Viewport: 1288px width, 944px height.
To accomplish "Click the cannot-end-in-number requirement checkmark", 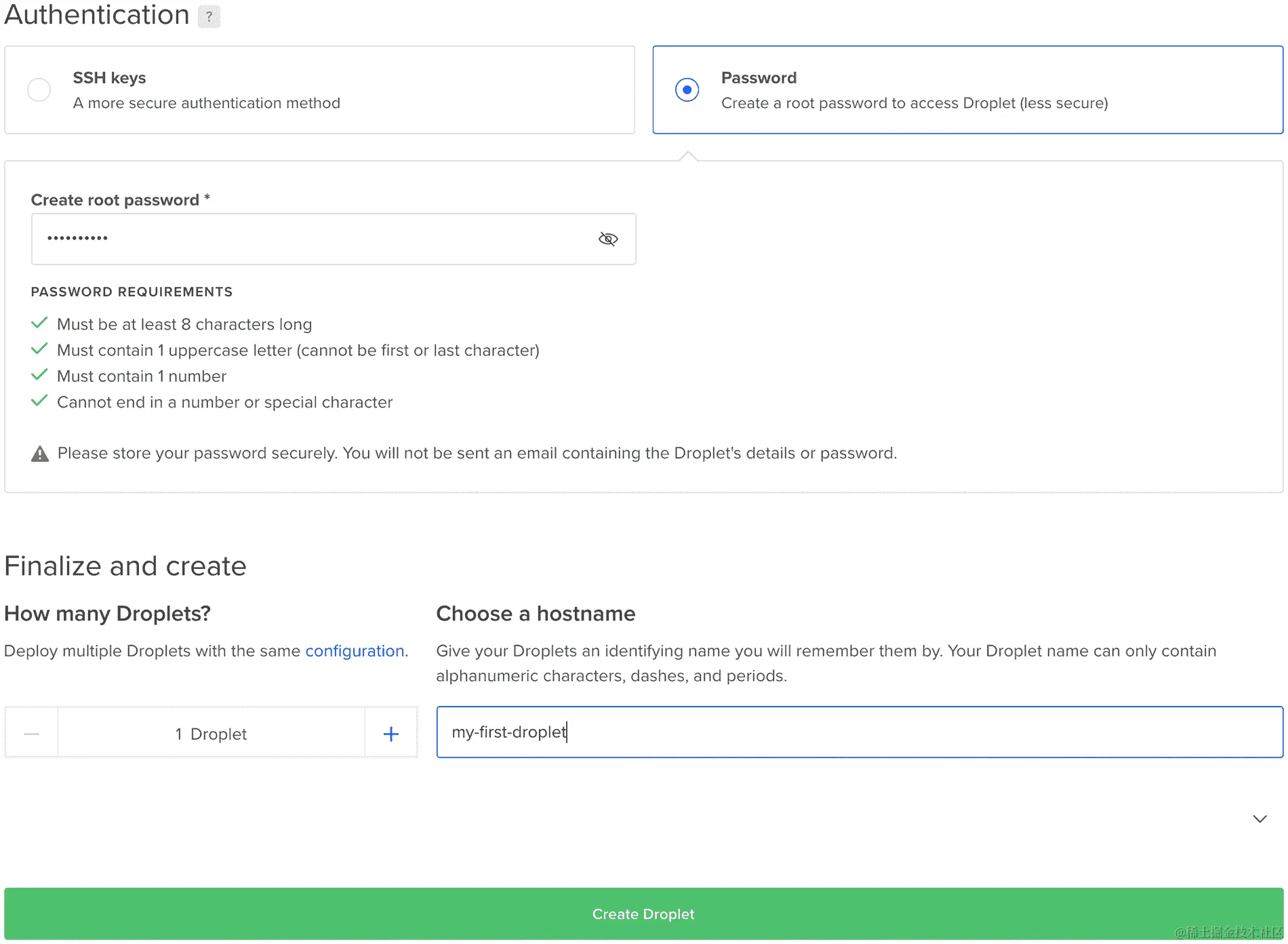I will [39, 401].
